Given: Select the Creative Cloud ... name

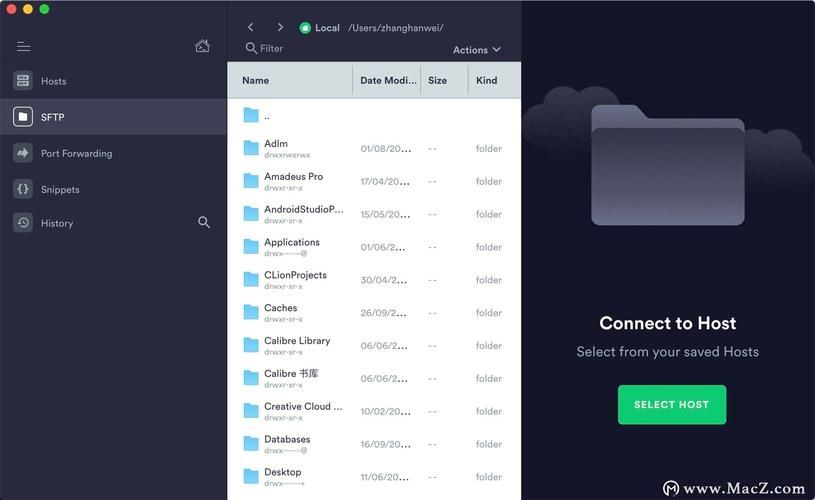Looking at the screenshot, I should [x=303, y=406].
